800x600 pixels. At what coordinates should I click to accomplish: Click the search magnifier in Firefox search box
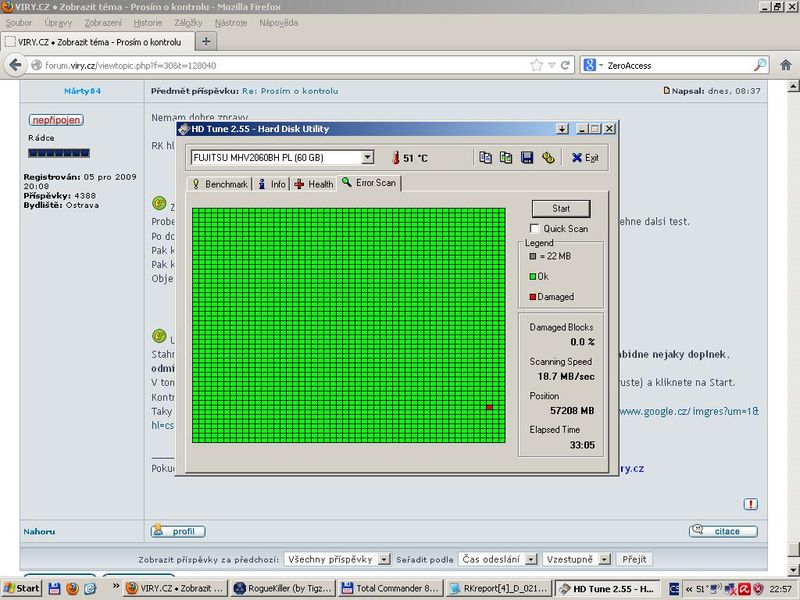pyautogui.click(x=760, y=65)
